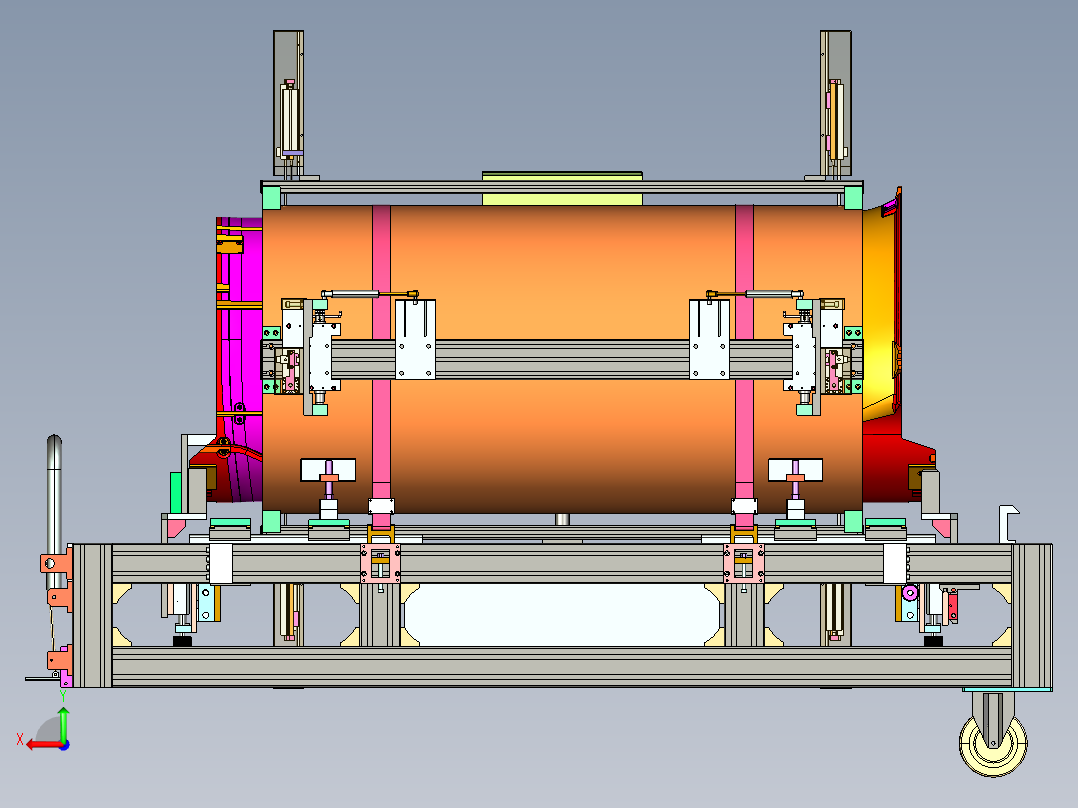Select the magenta end cap on tank's left
Viewport: 1078px width, 808px height.
point(239,358)
